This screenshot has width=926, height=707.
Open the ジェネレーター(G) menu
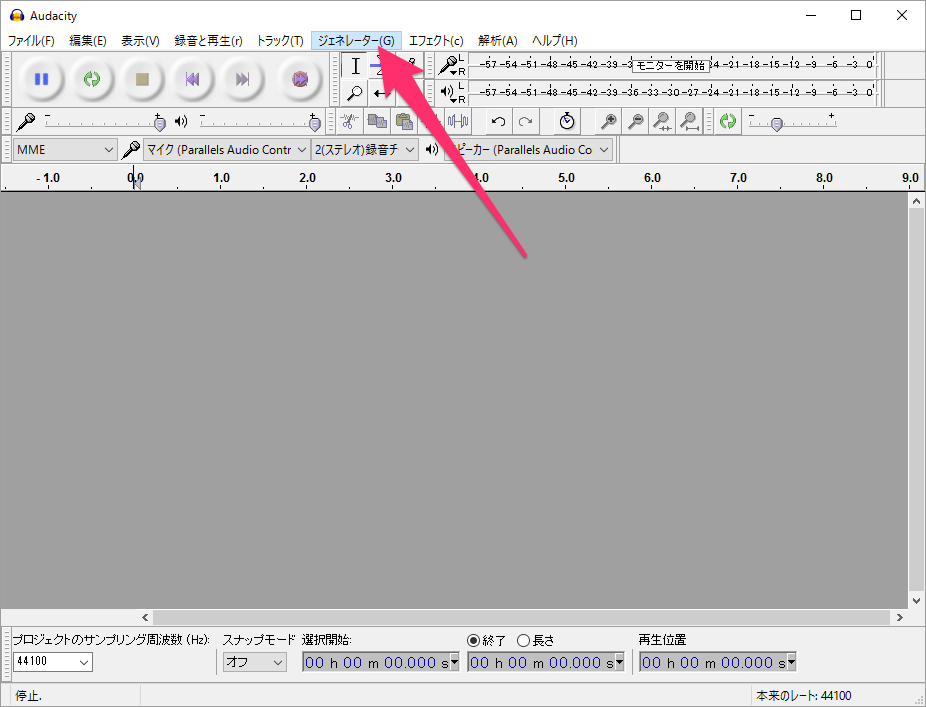(x=356, y=41)
